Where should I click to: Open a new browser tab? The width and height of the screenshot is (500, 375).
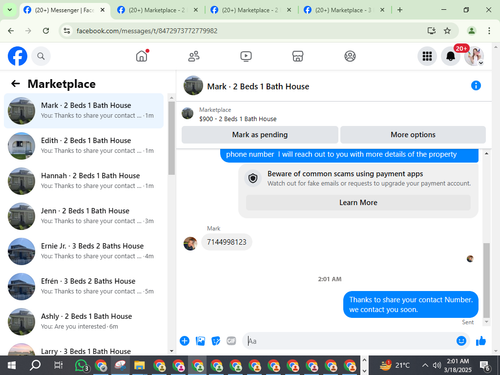coord(400,10)
